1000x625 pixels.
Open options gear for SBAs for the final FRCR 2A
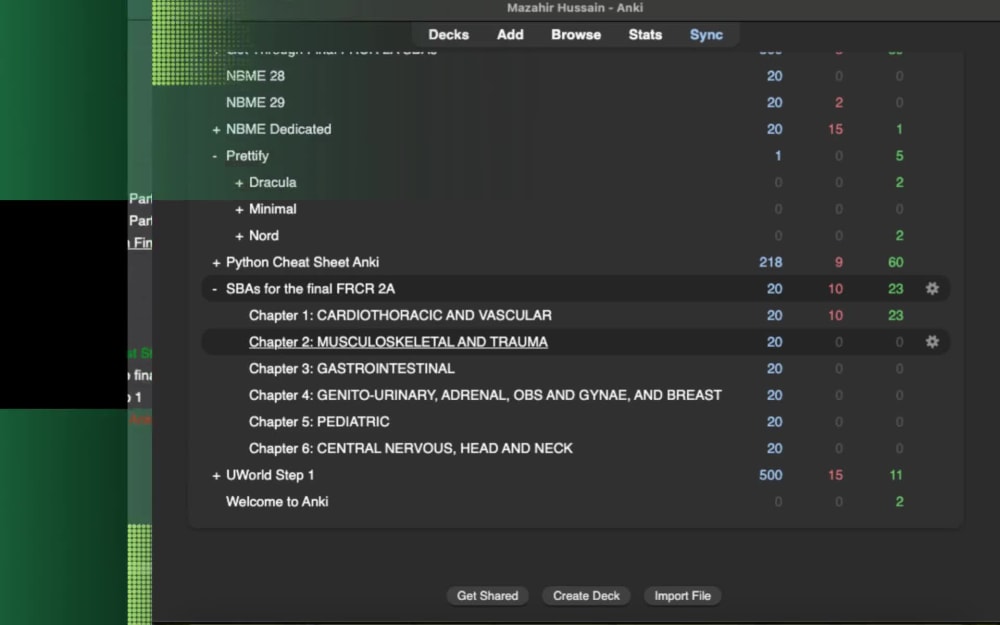tap(932, 289)
